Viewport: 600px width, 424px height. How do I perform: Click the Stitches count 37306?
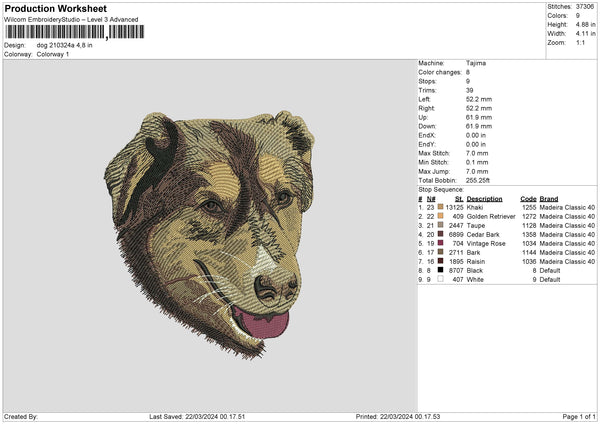585,7
